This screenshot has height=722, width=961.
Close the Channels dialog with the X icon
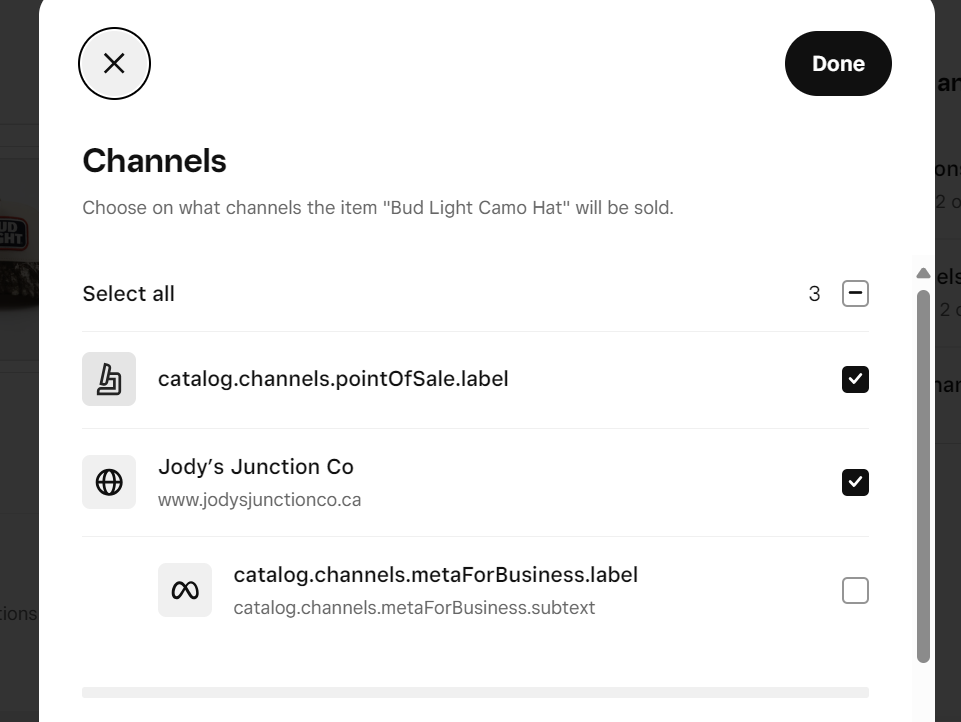(x=114, y=64)
